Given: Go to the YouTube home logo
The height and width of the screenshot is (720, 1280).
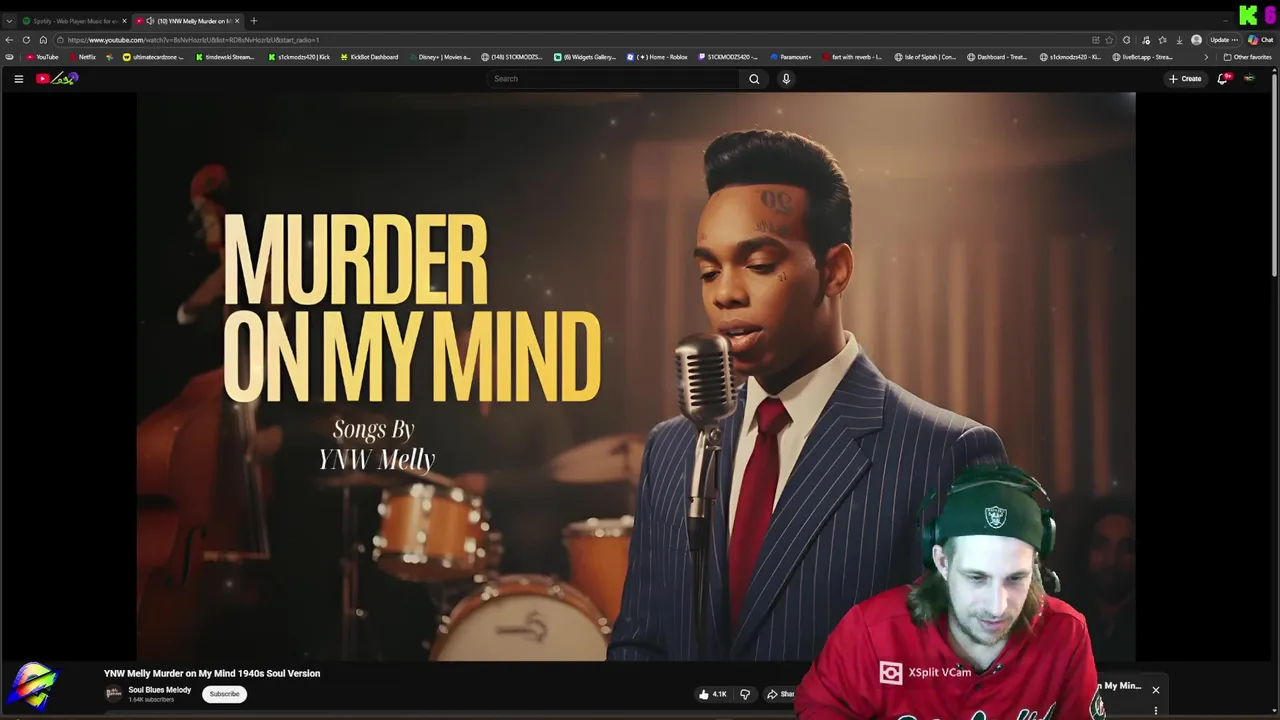Looking at the screenshot, I should pos(57,79).
